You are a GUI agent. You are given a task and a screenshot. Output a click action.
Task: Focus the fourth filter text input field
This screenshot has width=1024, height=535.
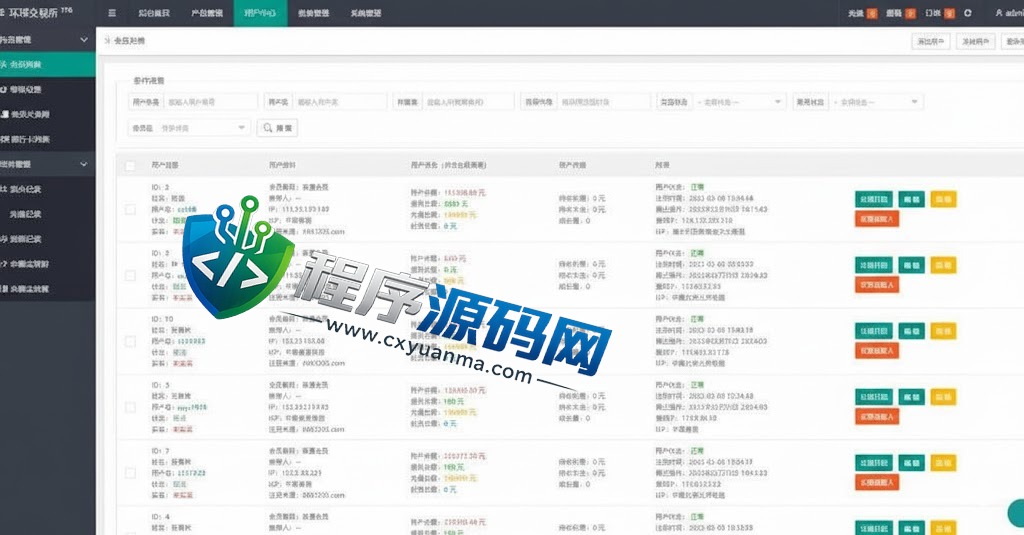pyautogui.click(x=604, y=102)
